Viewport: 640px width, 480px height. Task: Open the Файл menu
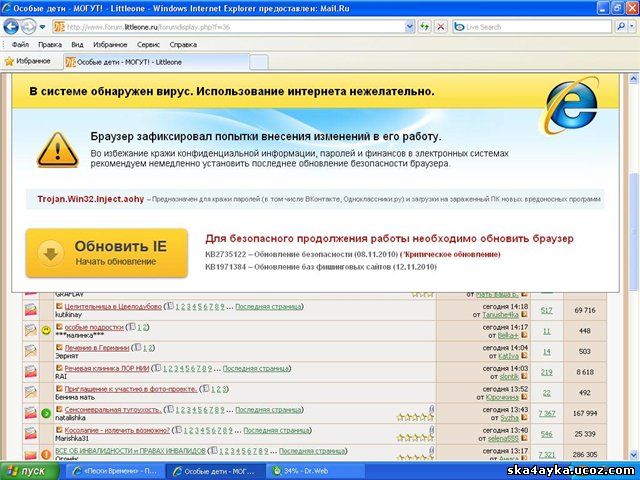coord(19,44)
